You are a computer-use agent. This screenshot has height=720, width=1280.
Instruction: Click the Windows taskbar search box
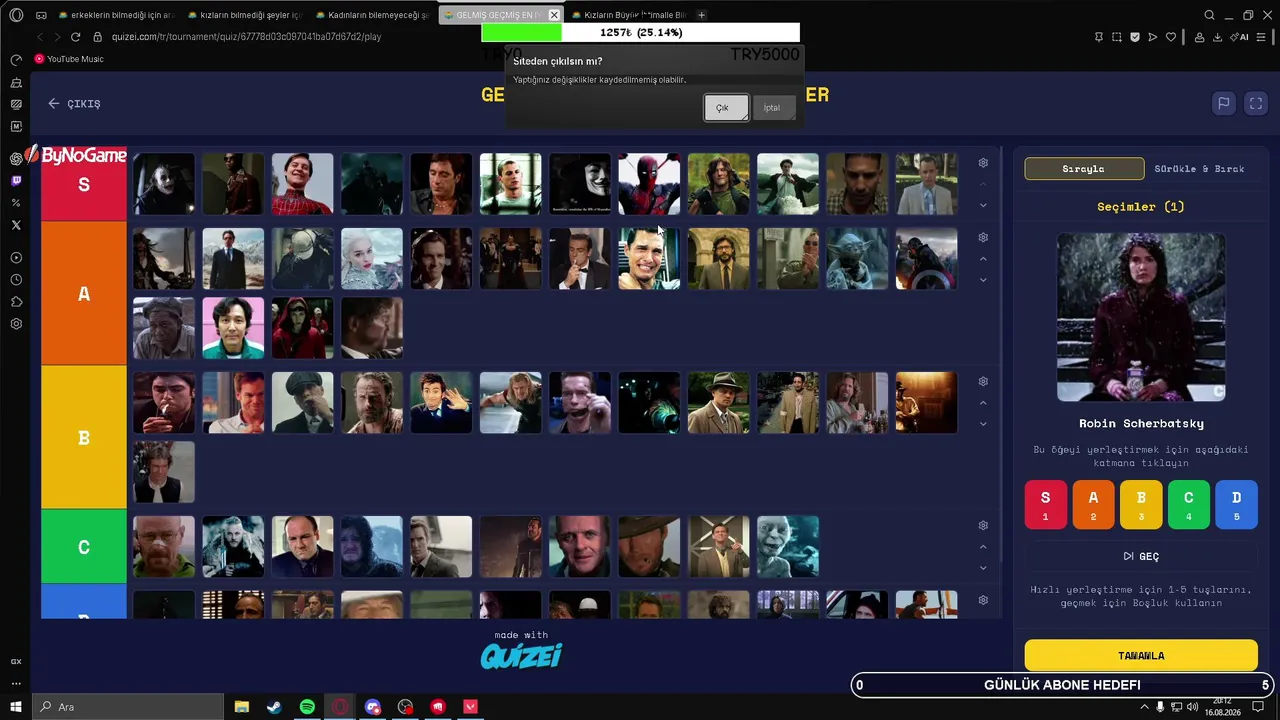point(130,707)
